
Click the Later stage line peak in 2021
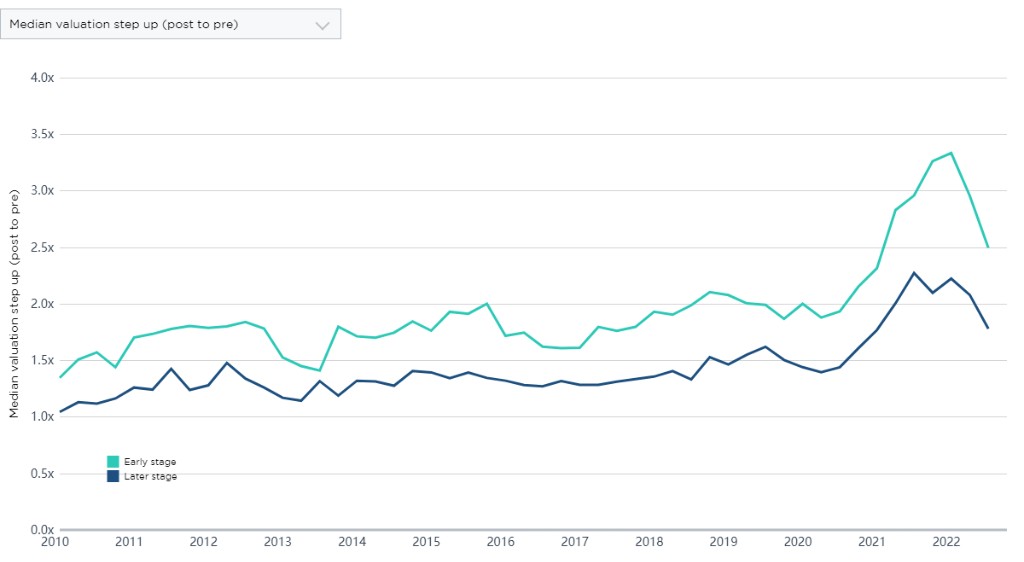click(x=914, y=272)
